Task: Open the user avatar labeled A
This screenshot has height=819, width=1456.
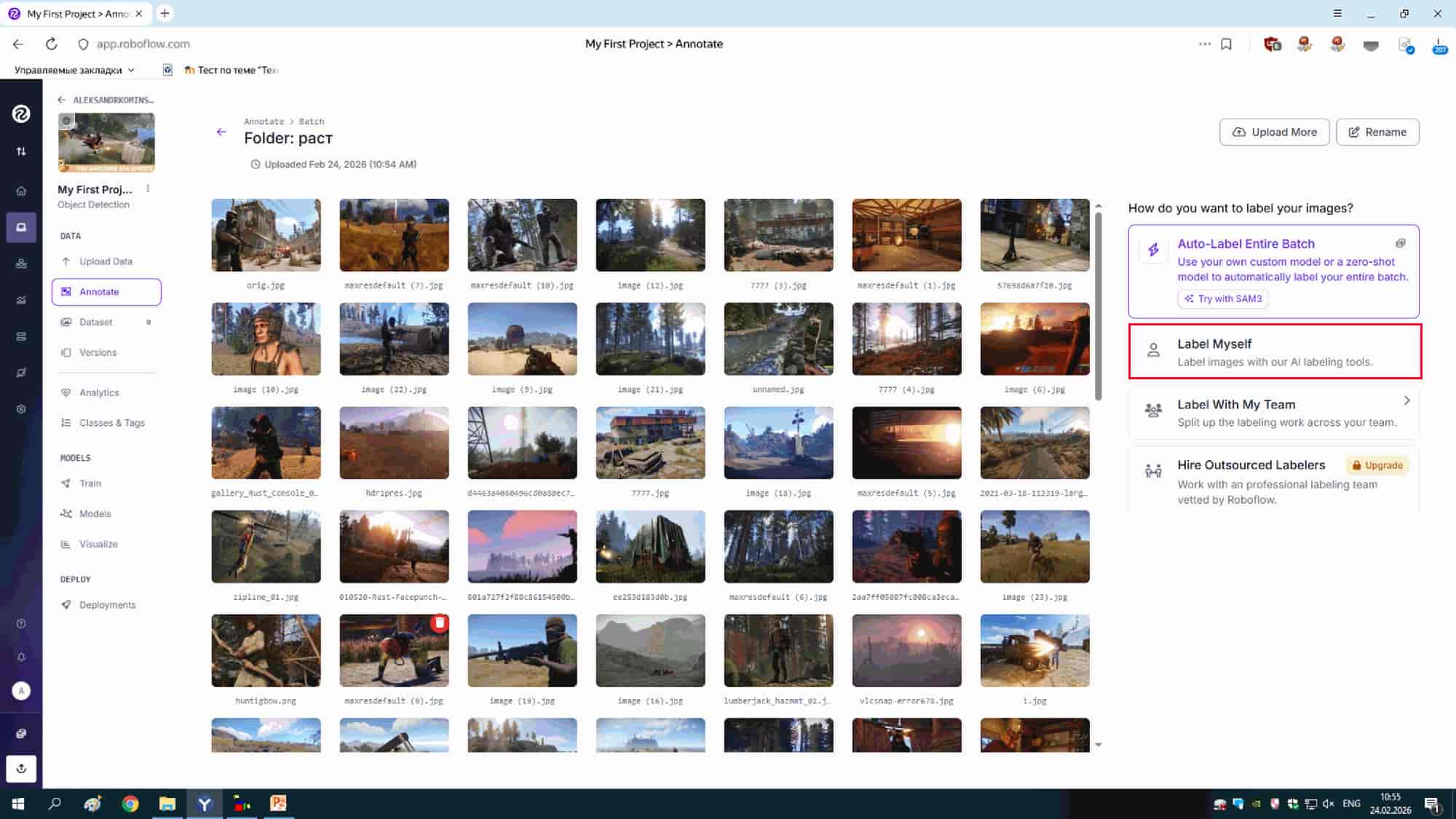Action: pyautogui.click(x=21, y=691)
